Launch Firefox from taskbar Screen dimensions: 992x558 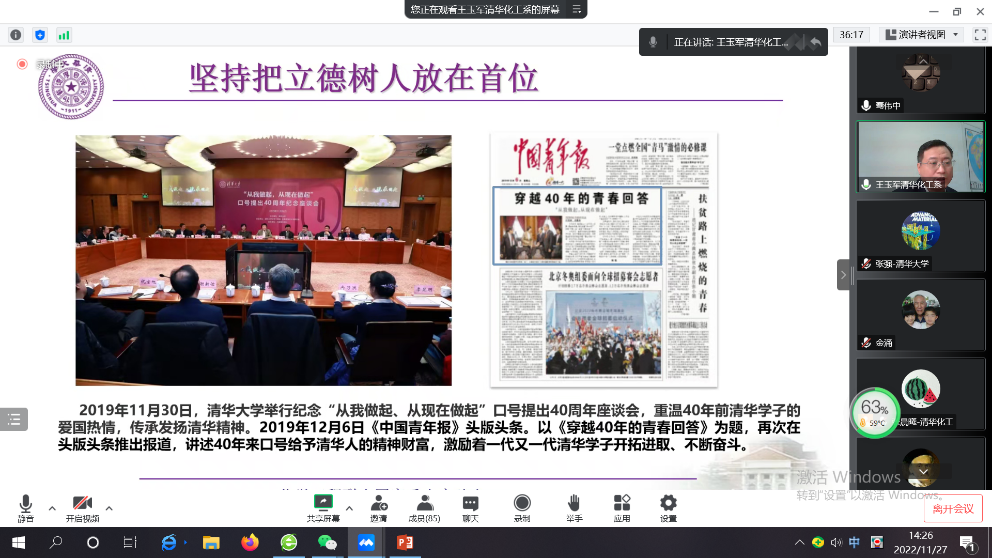coord(250,543)
